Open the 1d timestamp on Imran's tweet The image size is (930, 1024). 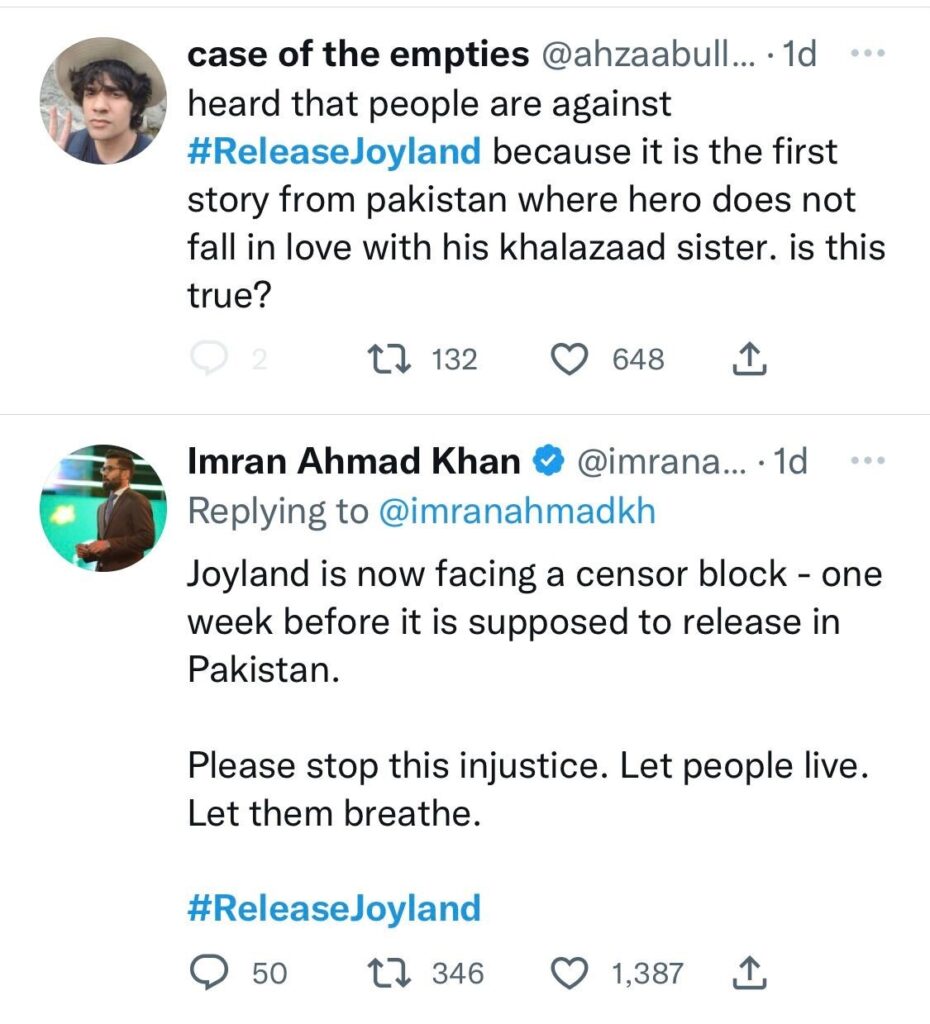click(790, 461)
